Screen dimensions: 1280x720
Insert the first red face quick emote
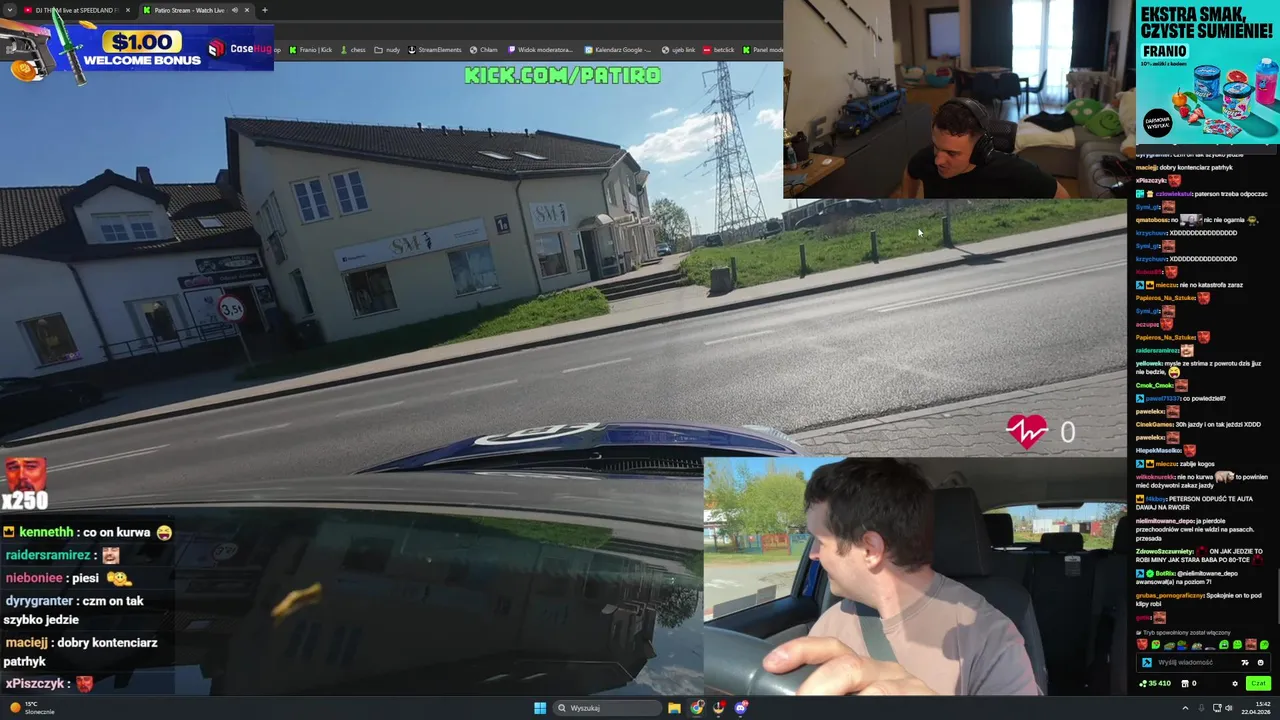[x=1142, y=645]
